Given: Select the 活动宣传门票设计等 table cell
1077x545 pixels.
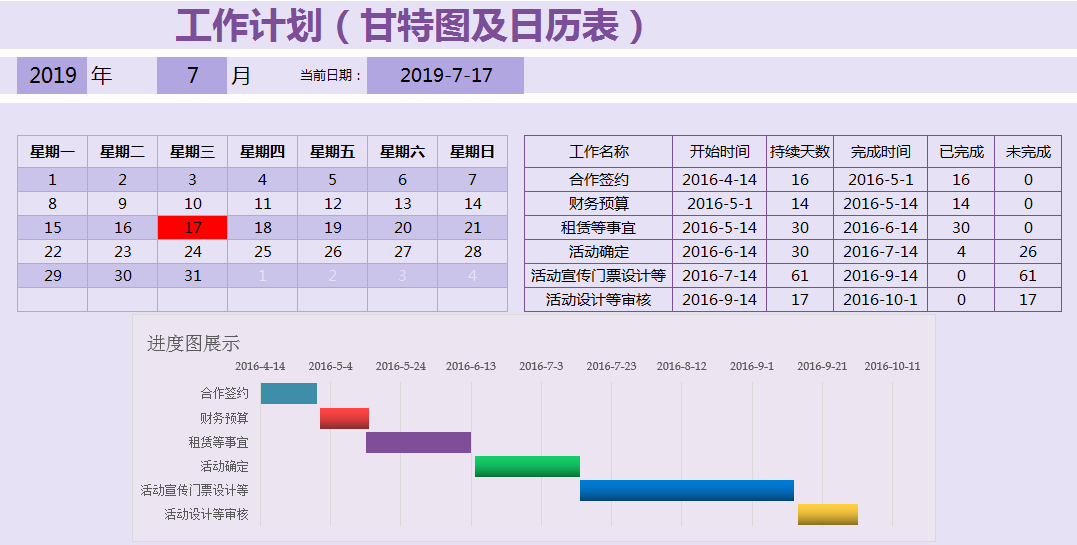Looking at the screenshot, I should [598, 276].
